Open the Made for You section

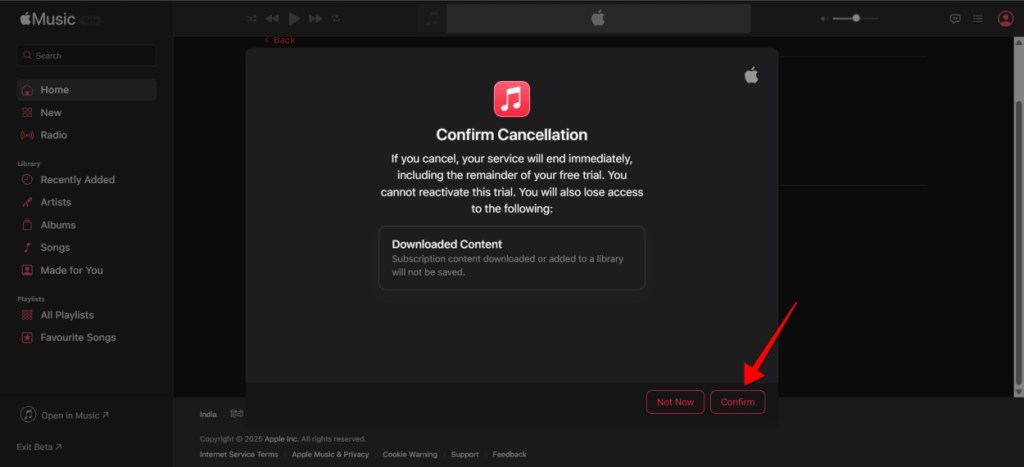coord(87,270)
